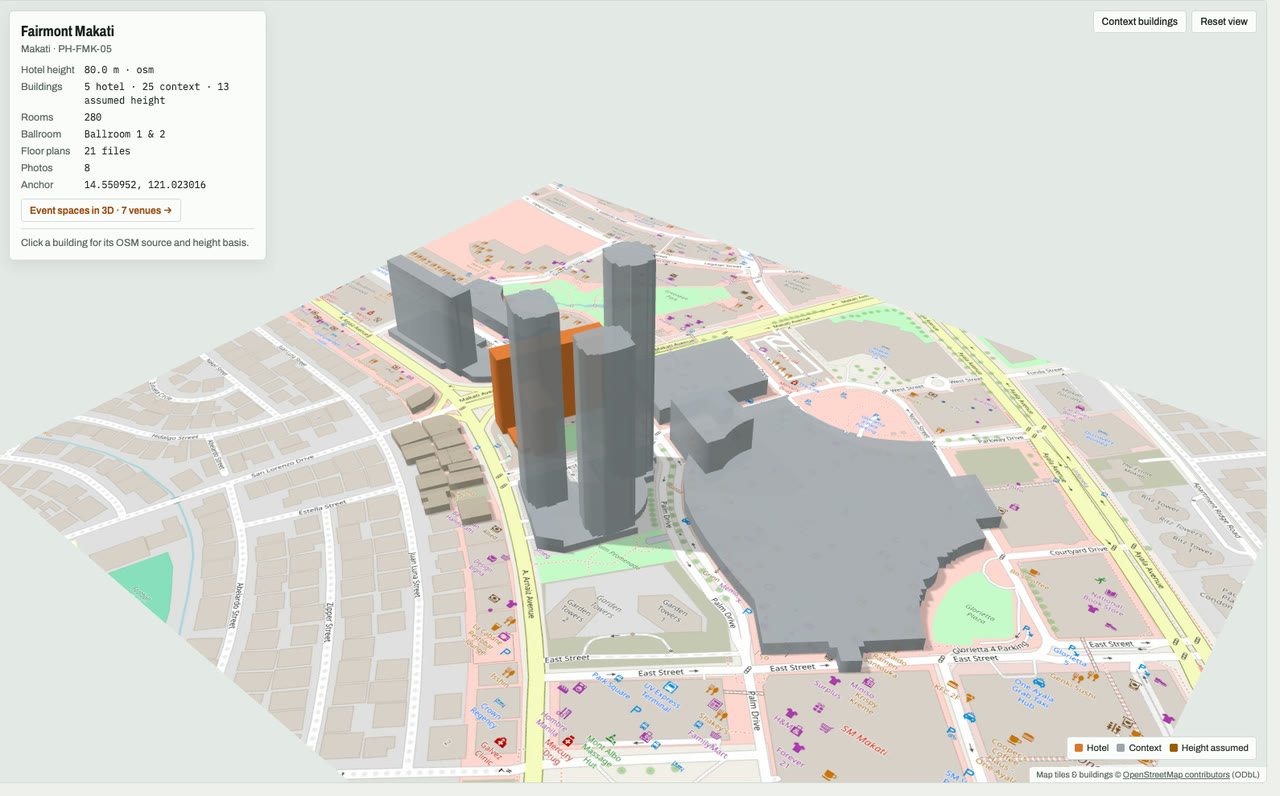Click the San Lorenzo Drive map label
This screenshot has height=796, width=1280.
point(282,466)
